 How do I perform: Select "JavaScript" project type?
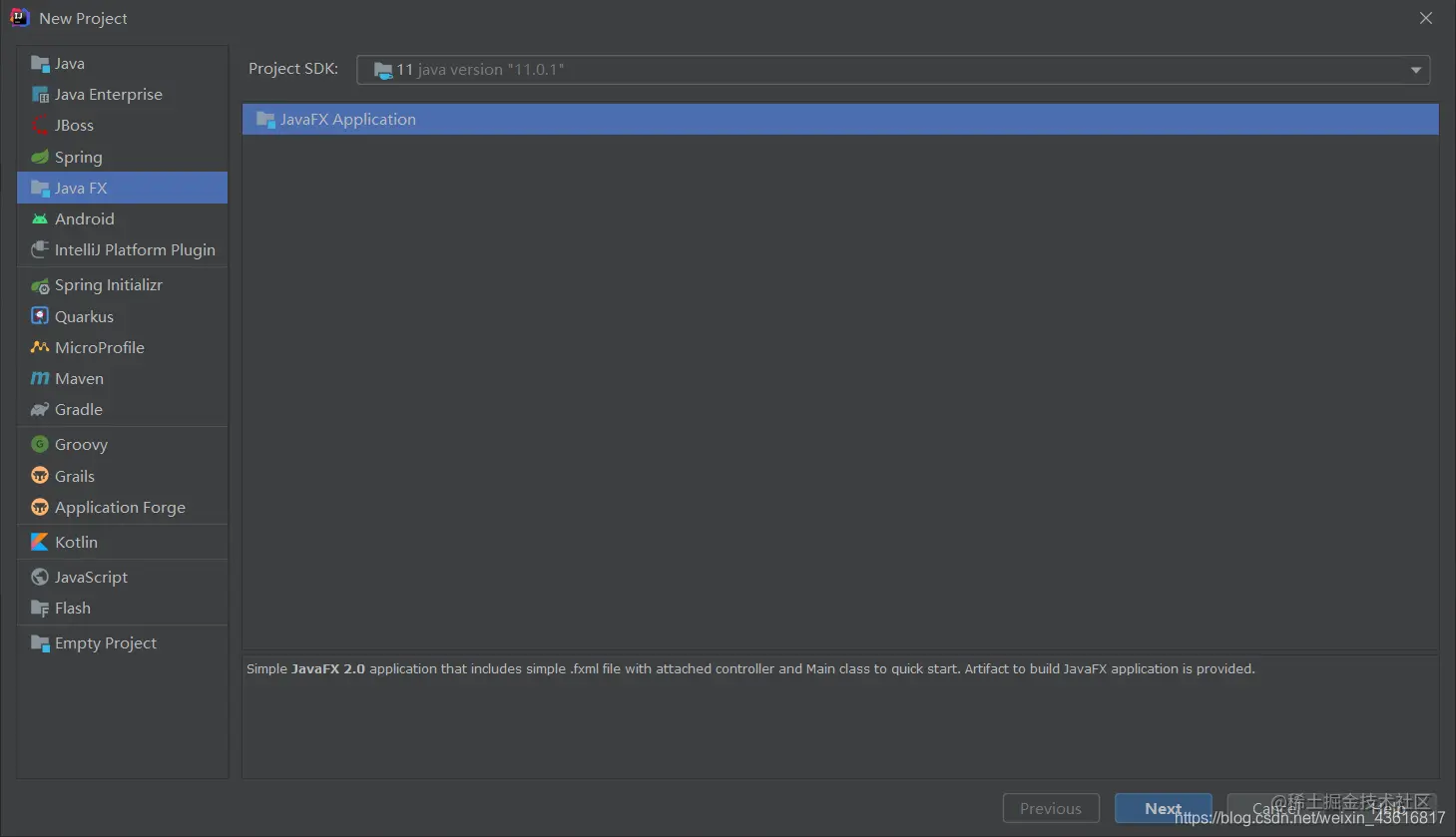click(122, 578)
